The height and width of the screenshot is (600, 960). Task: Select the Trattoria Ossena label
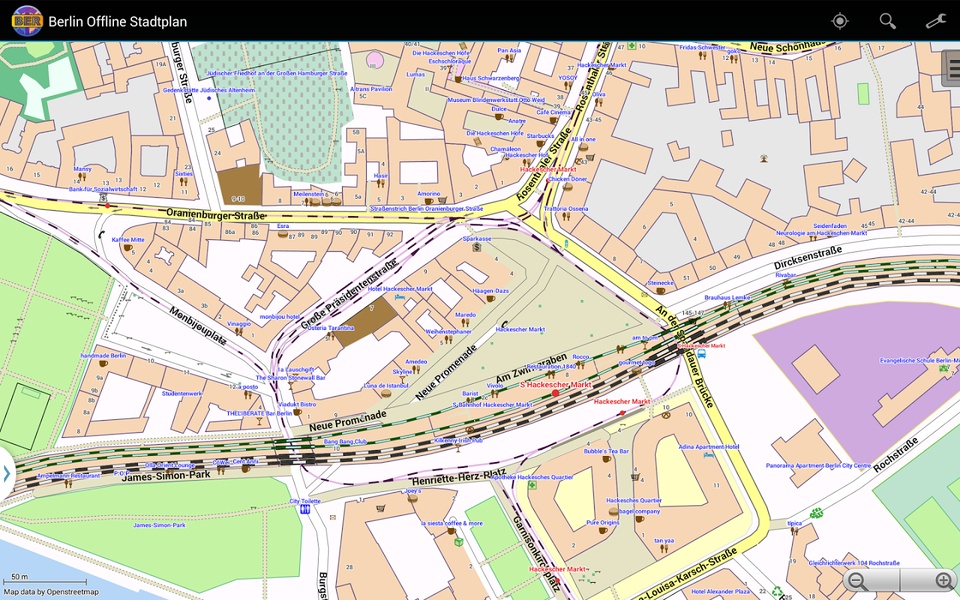click(566, 209)
